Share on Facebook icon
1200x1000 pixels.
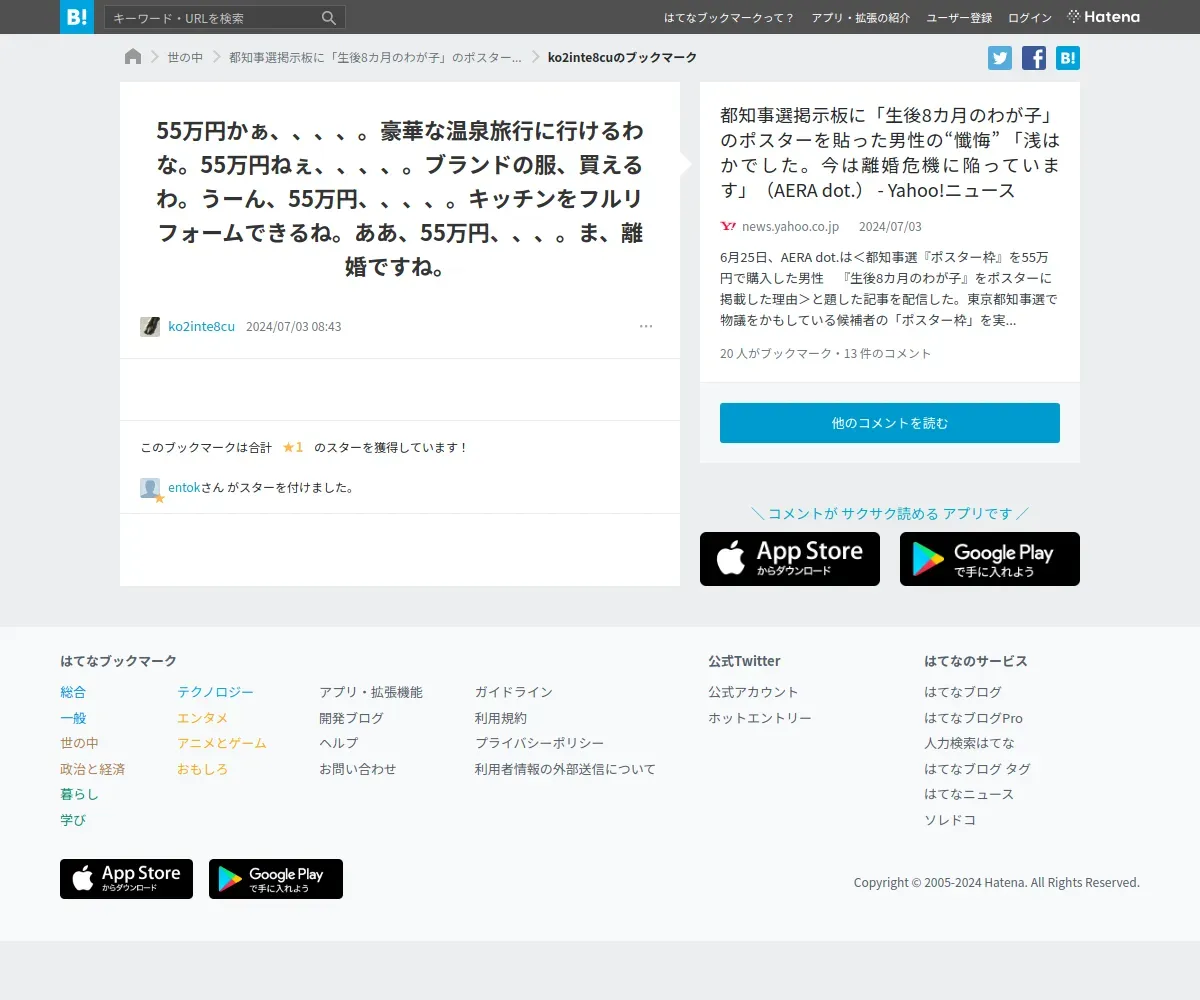(1034, 57)
